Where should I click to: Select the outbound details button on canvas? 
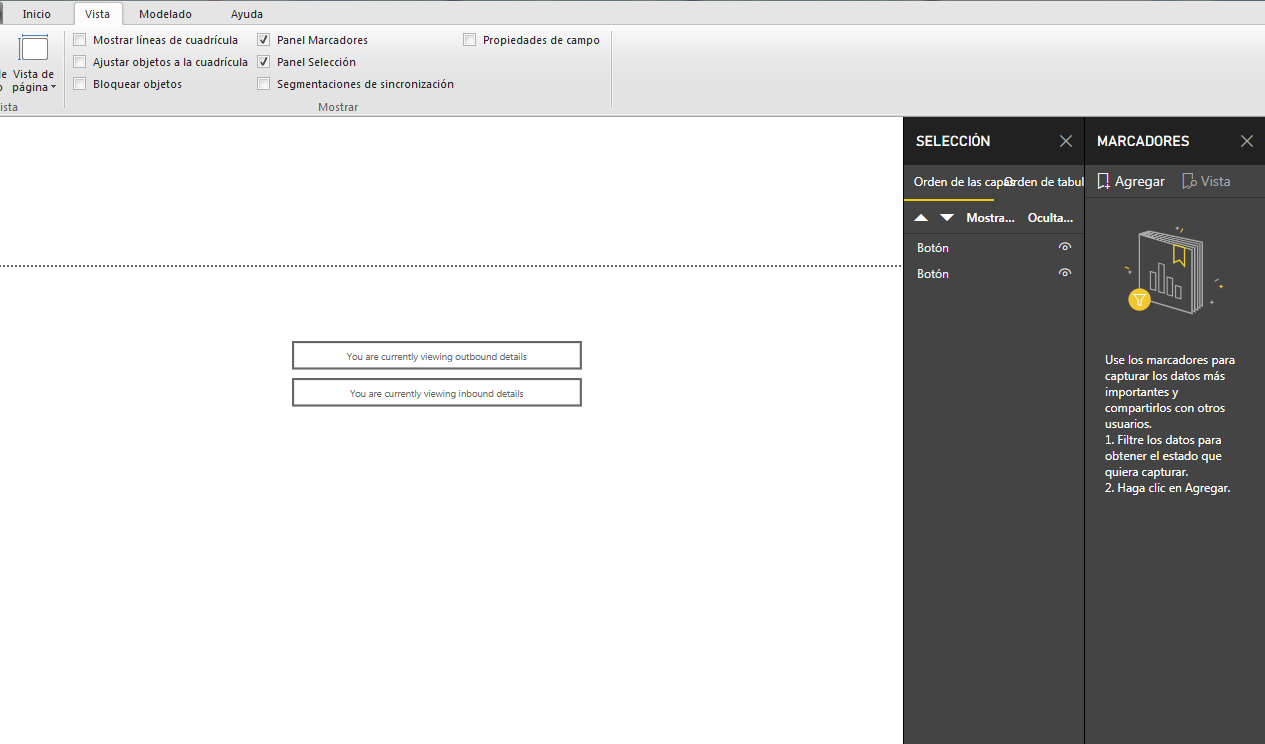437,356
